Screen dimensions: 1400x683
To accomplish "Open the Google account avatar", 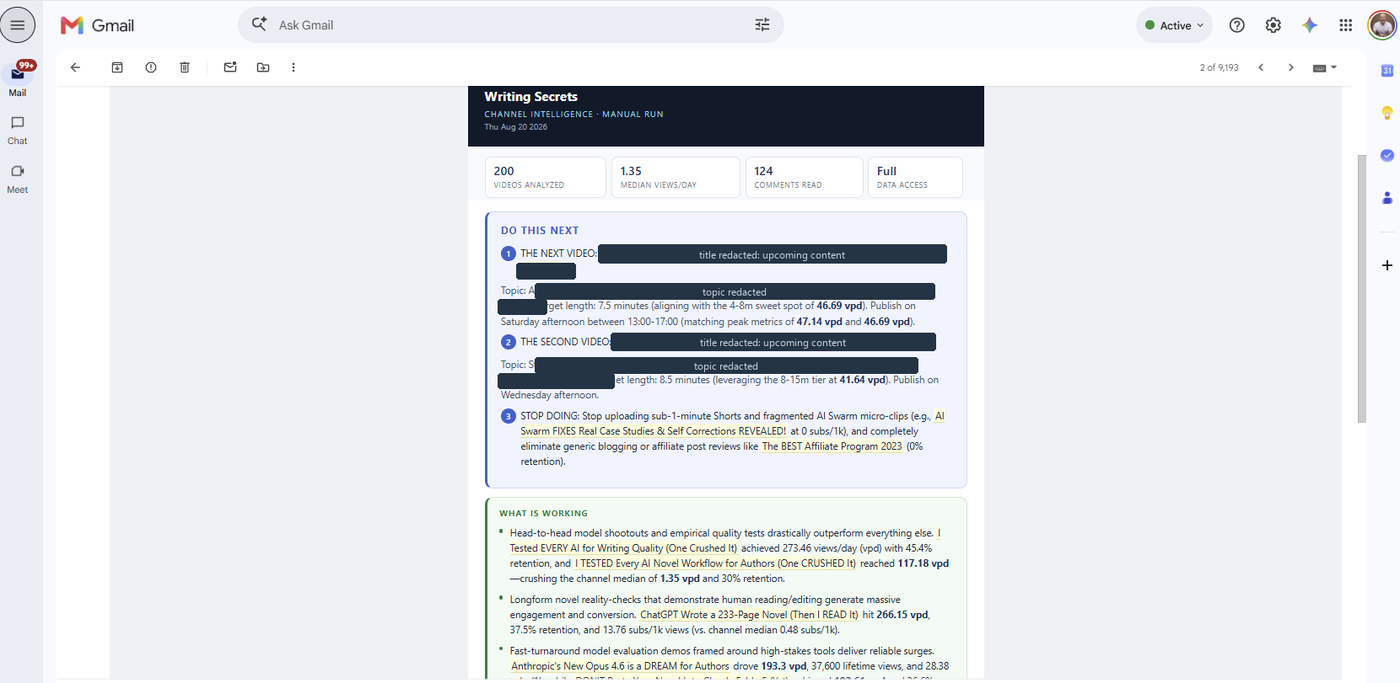I will pos(1381,25).
